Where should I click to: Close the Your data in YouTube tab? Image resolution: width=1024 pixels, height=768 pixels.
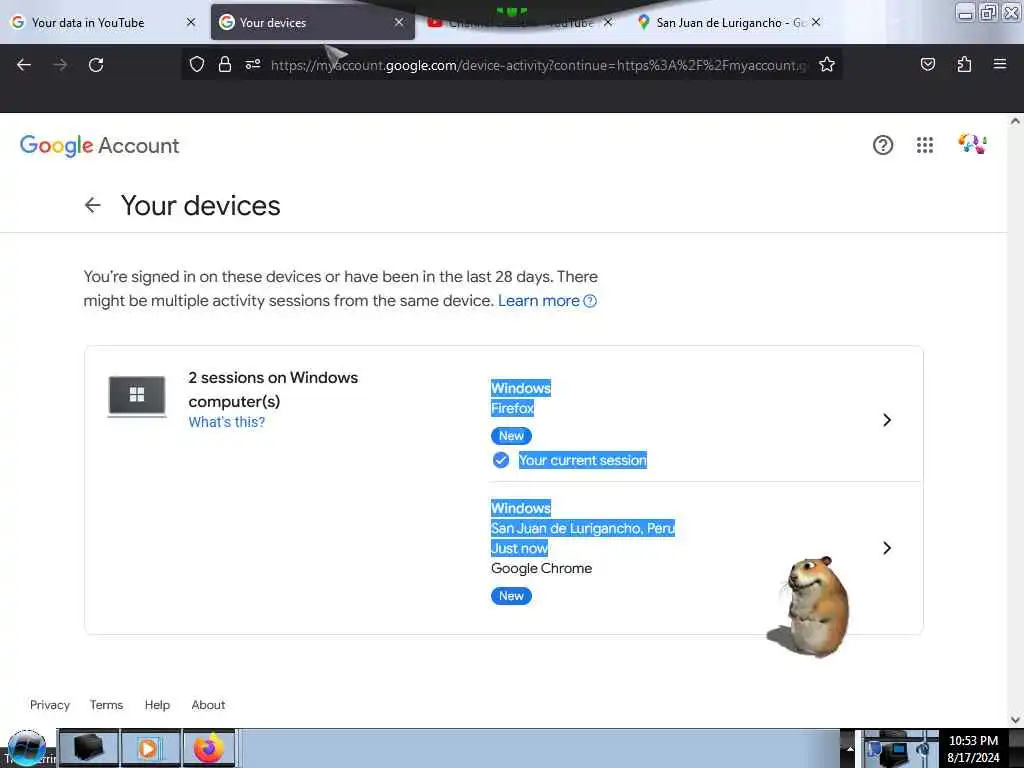coord(191,22)
